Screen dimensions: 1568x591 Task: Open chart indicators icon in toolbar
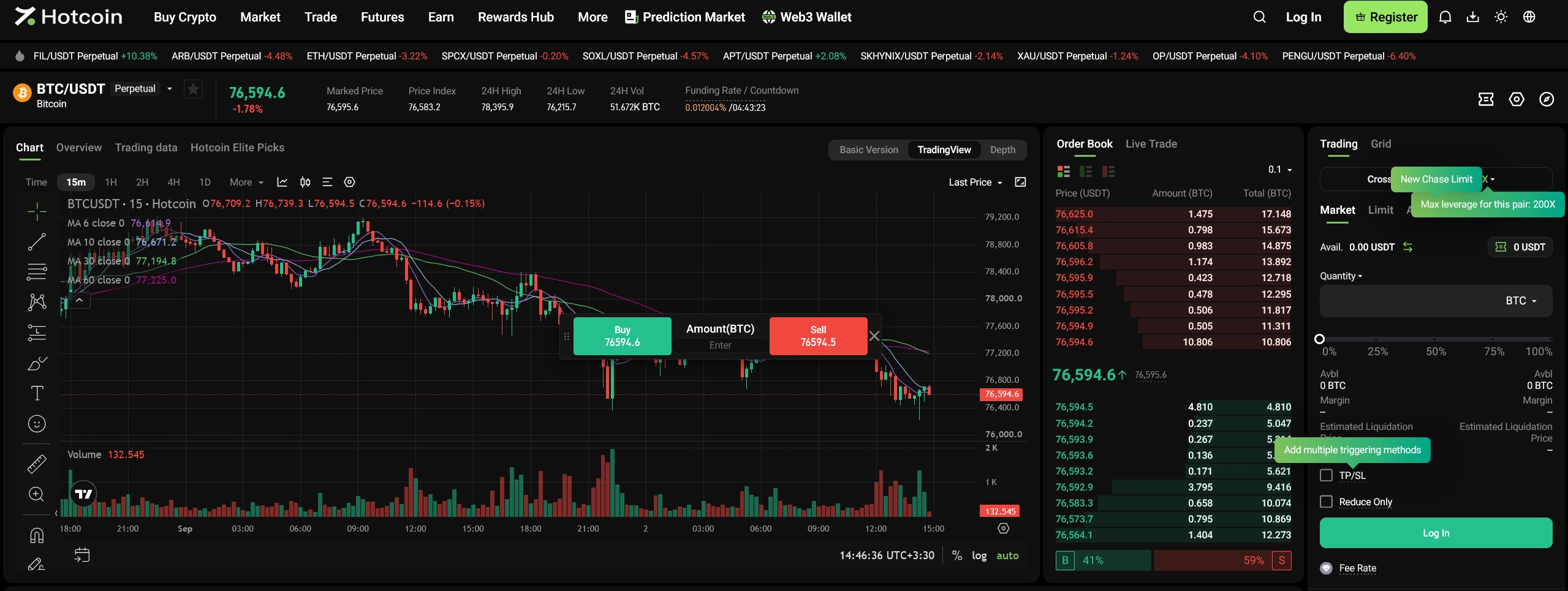[x=282, y=182]
